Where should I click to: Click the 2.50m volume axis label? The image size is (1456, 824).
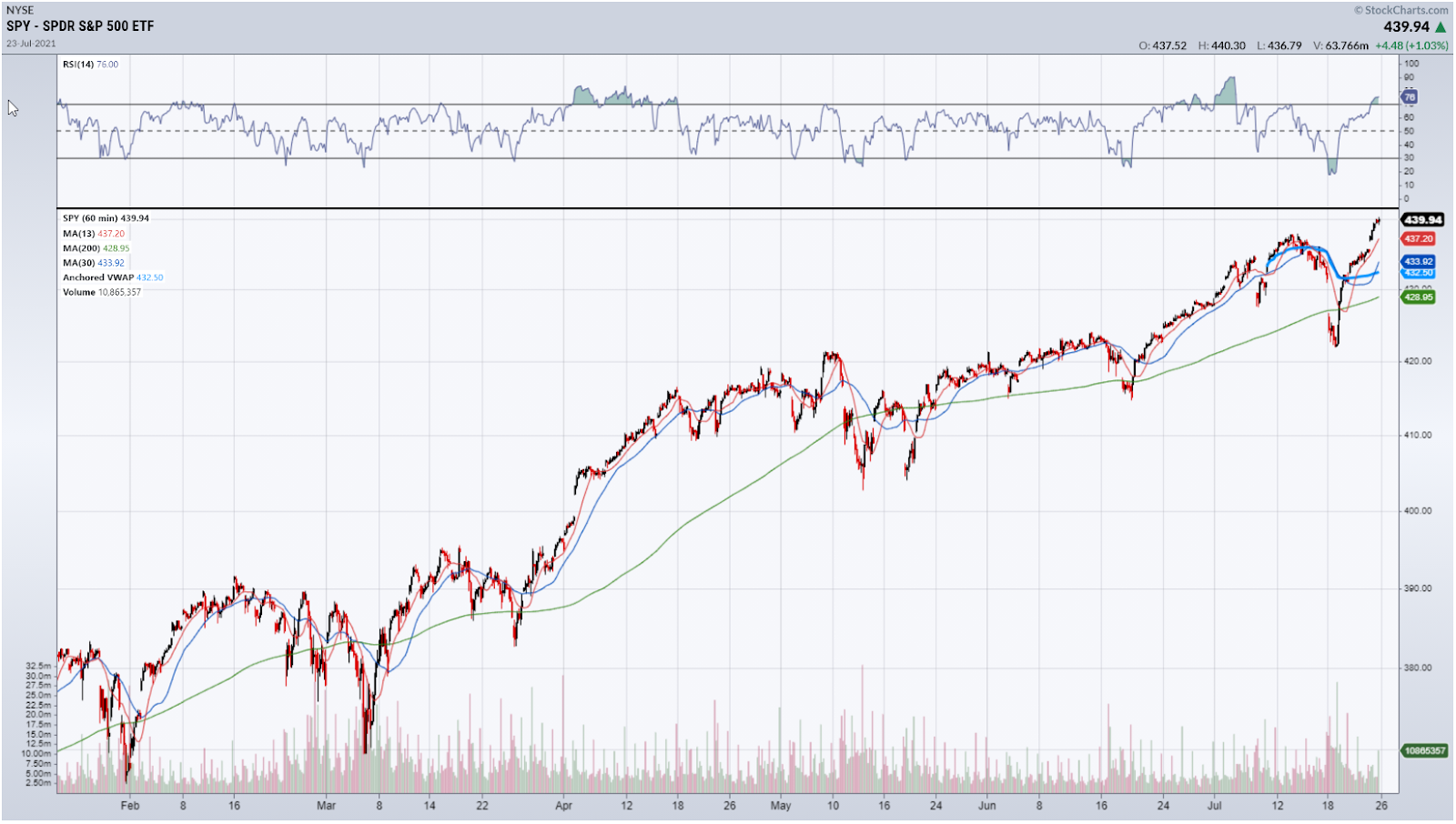(38, 783)
